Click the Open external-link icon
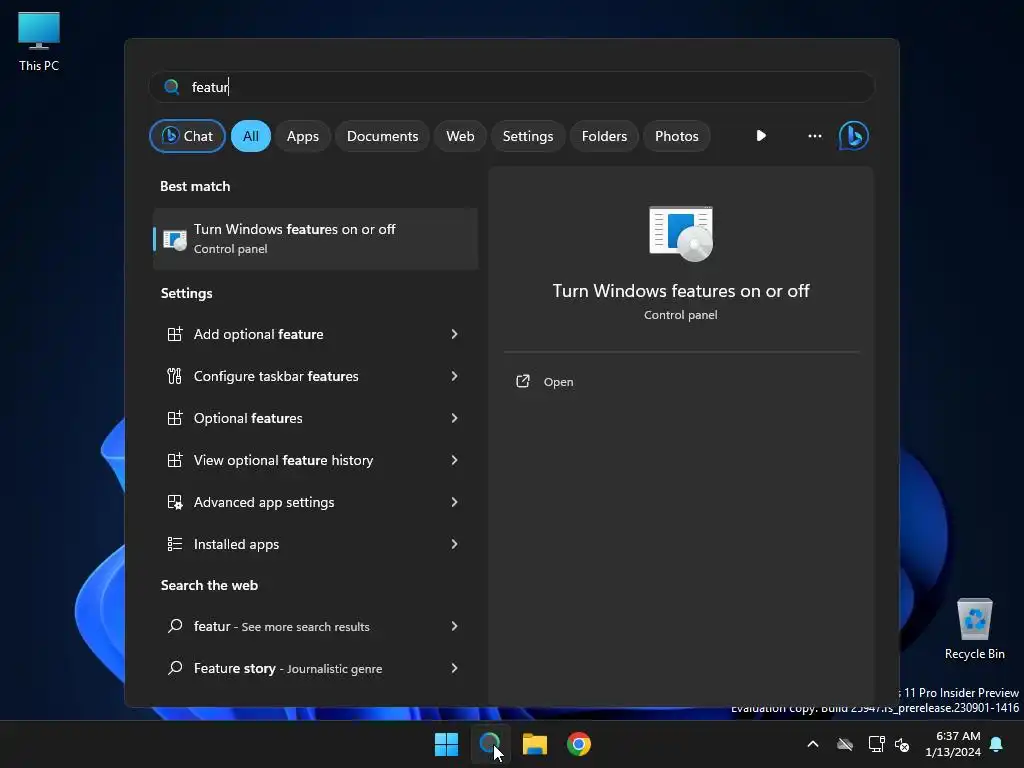1024x768 pixels. 522,381
